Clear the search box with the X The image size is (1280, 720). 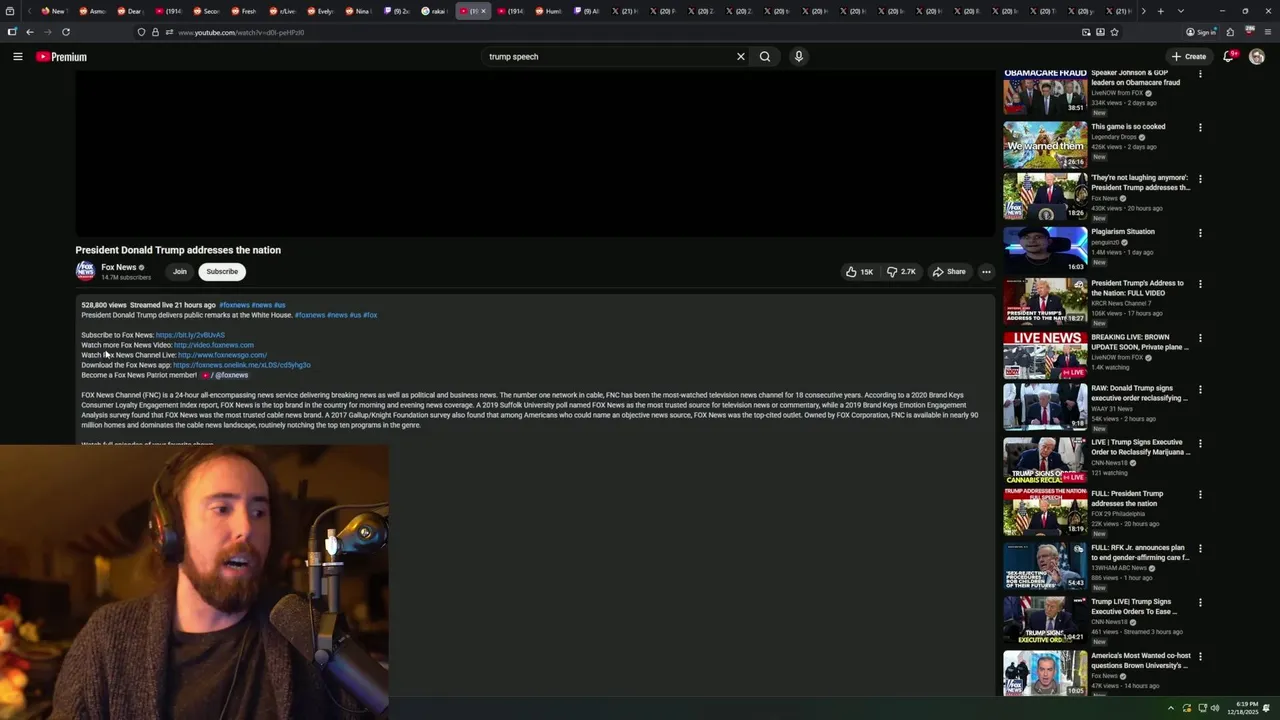[x=741, y=57]
